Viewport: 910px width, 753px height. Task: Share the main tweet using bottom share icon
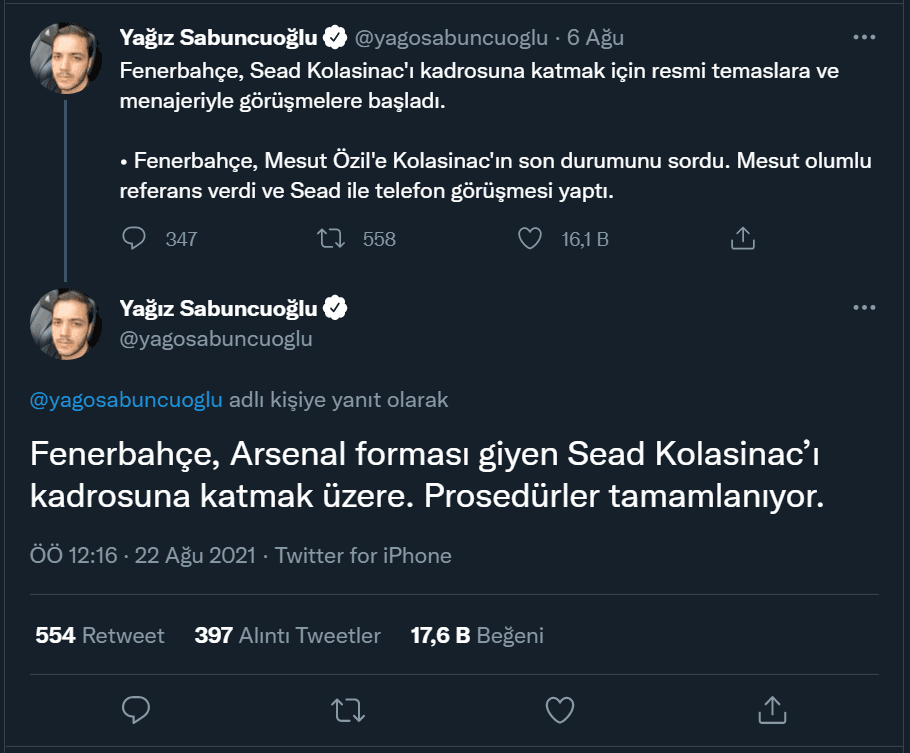point(772,710)
